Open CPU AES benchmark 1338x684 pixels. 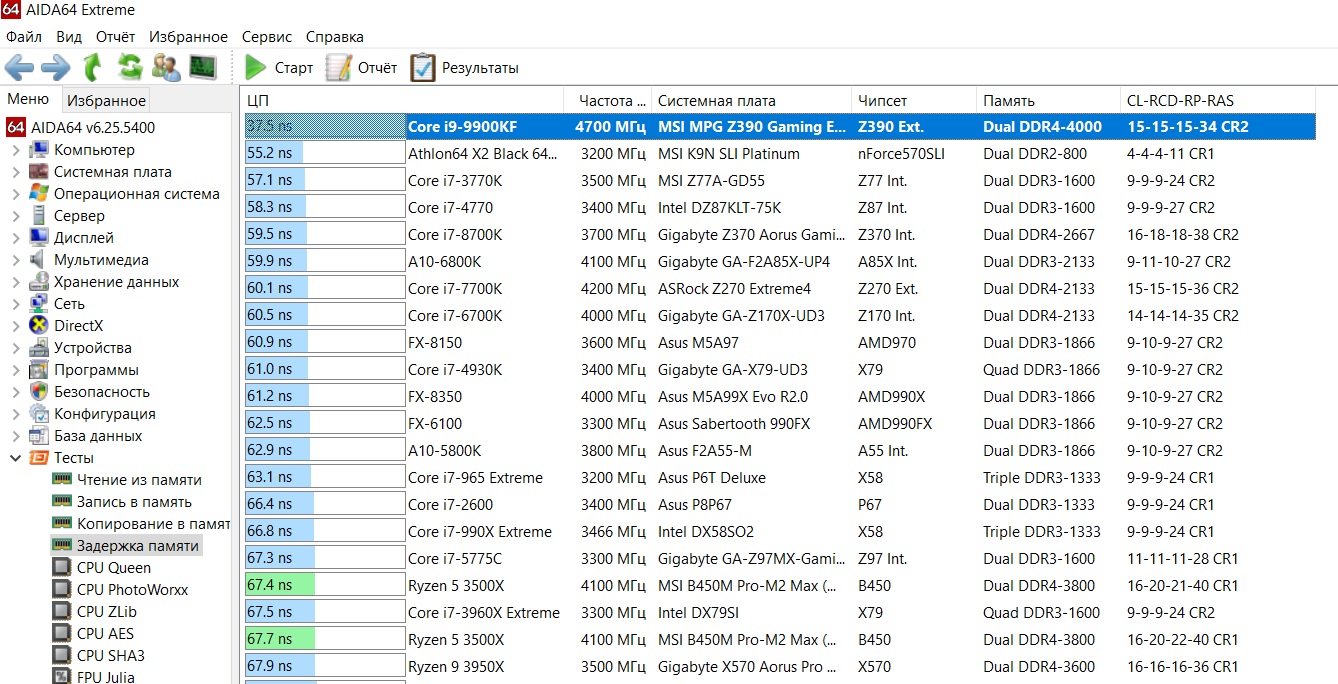(105, 634)
